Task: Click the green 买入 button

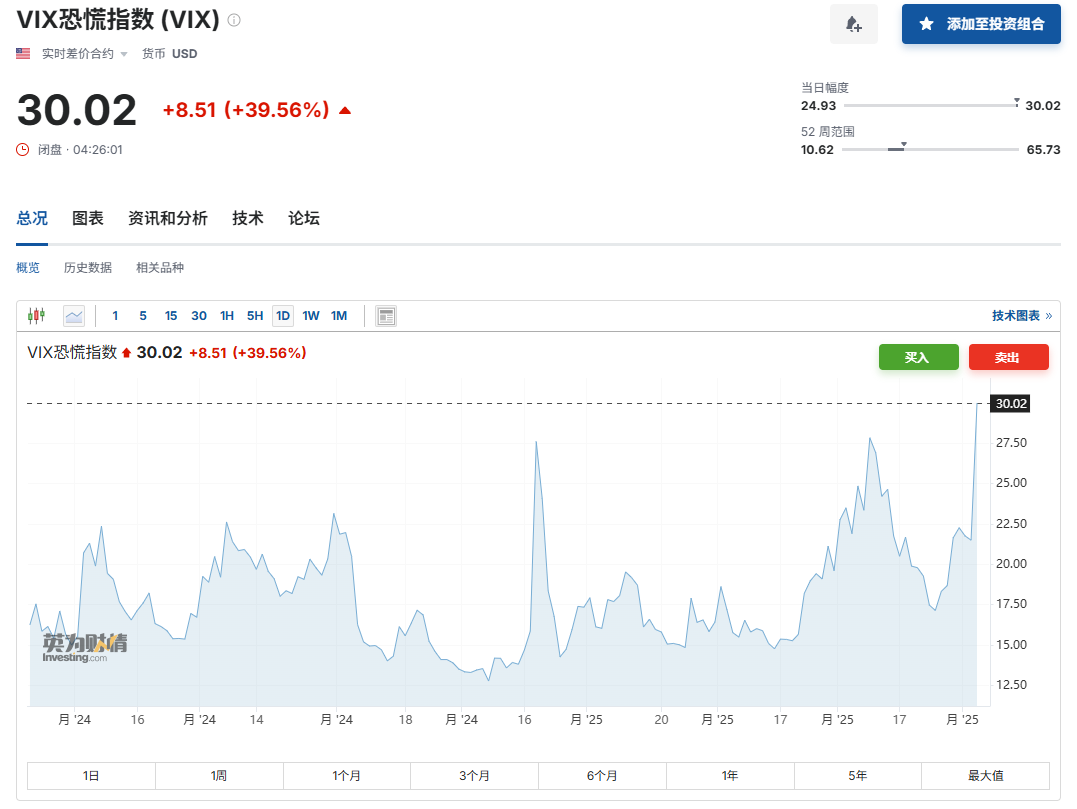Action: tap(918, 357)
